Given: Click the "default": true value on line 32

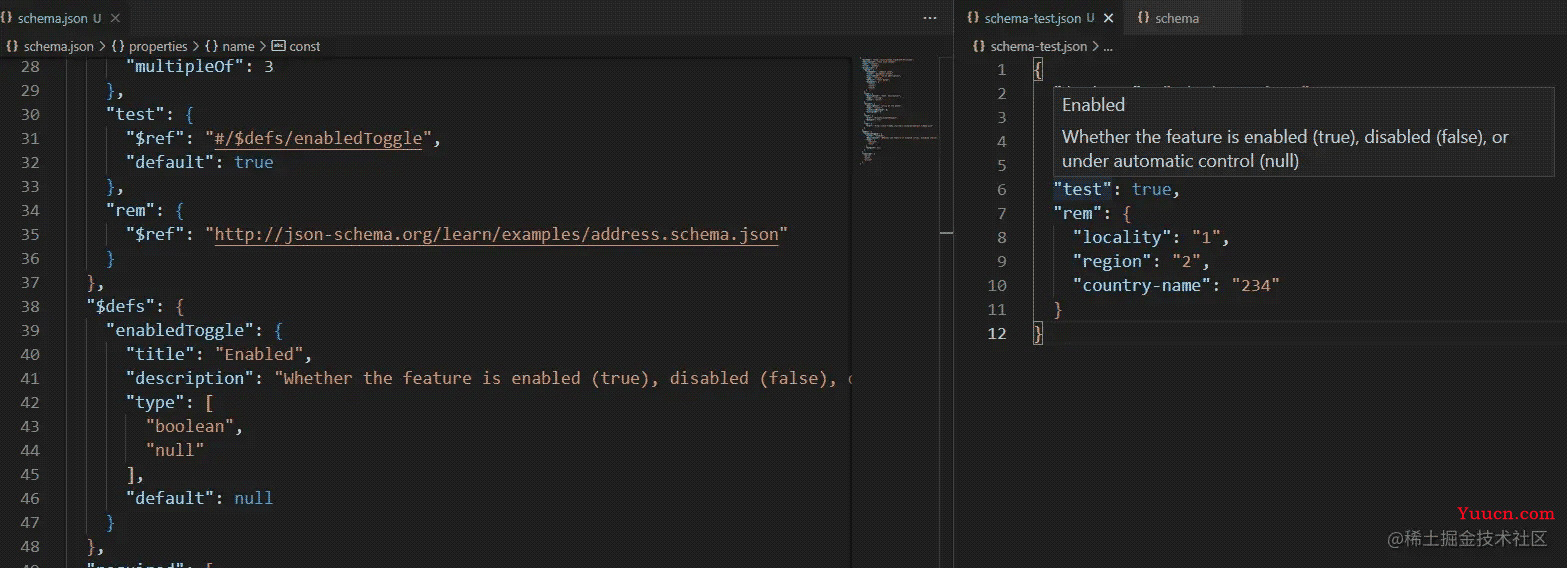Looking at the screenshot, I should [x=254, y=162].
